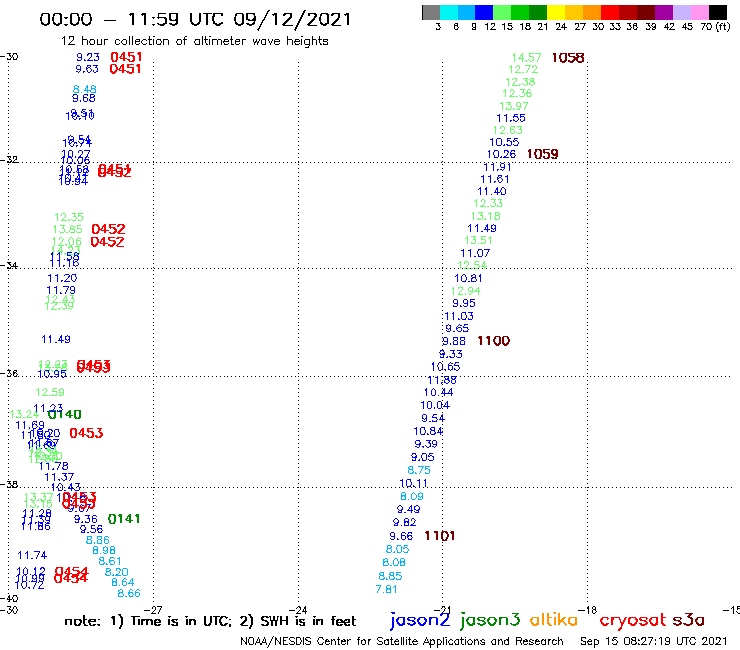Image resolution: width=740 pixels, height=650 pixels.
Task: Click the s3a satellite legend label
Action: (688, 620)
